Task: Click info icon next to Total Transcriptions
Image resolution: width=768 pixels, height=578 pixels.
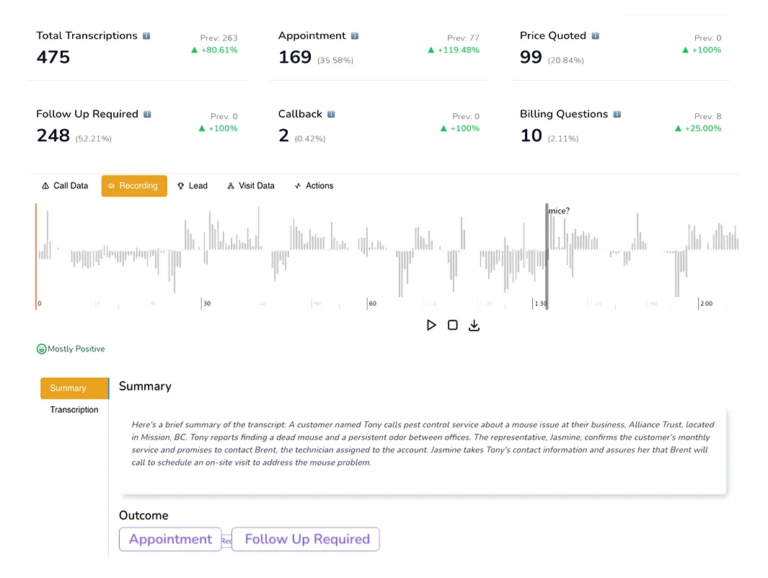Action: [147, 36]
